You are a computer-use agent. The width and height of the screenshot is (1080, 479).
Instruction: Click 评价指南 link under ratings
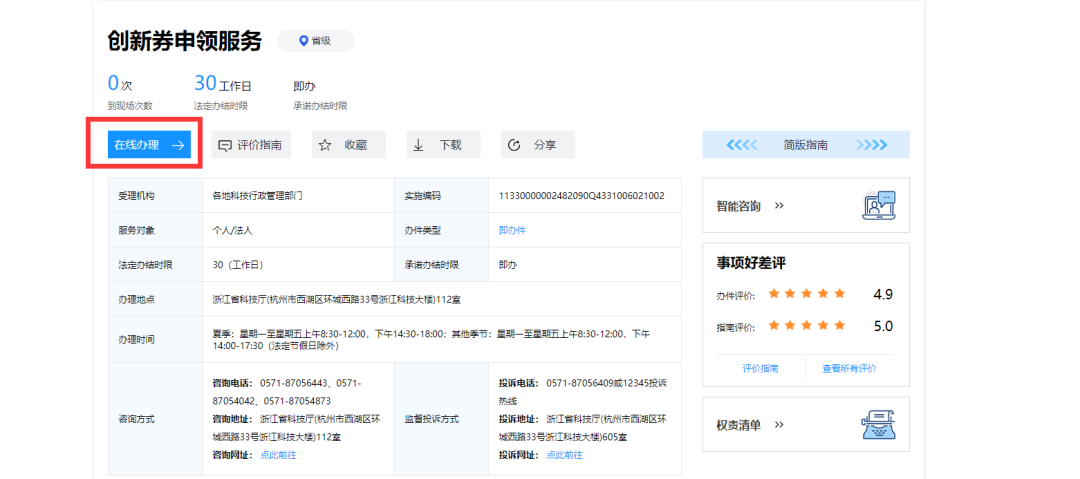pyautogui.click(x=760, y=368)
